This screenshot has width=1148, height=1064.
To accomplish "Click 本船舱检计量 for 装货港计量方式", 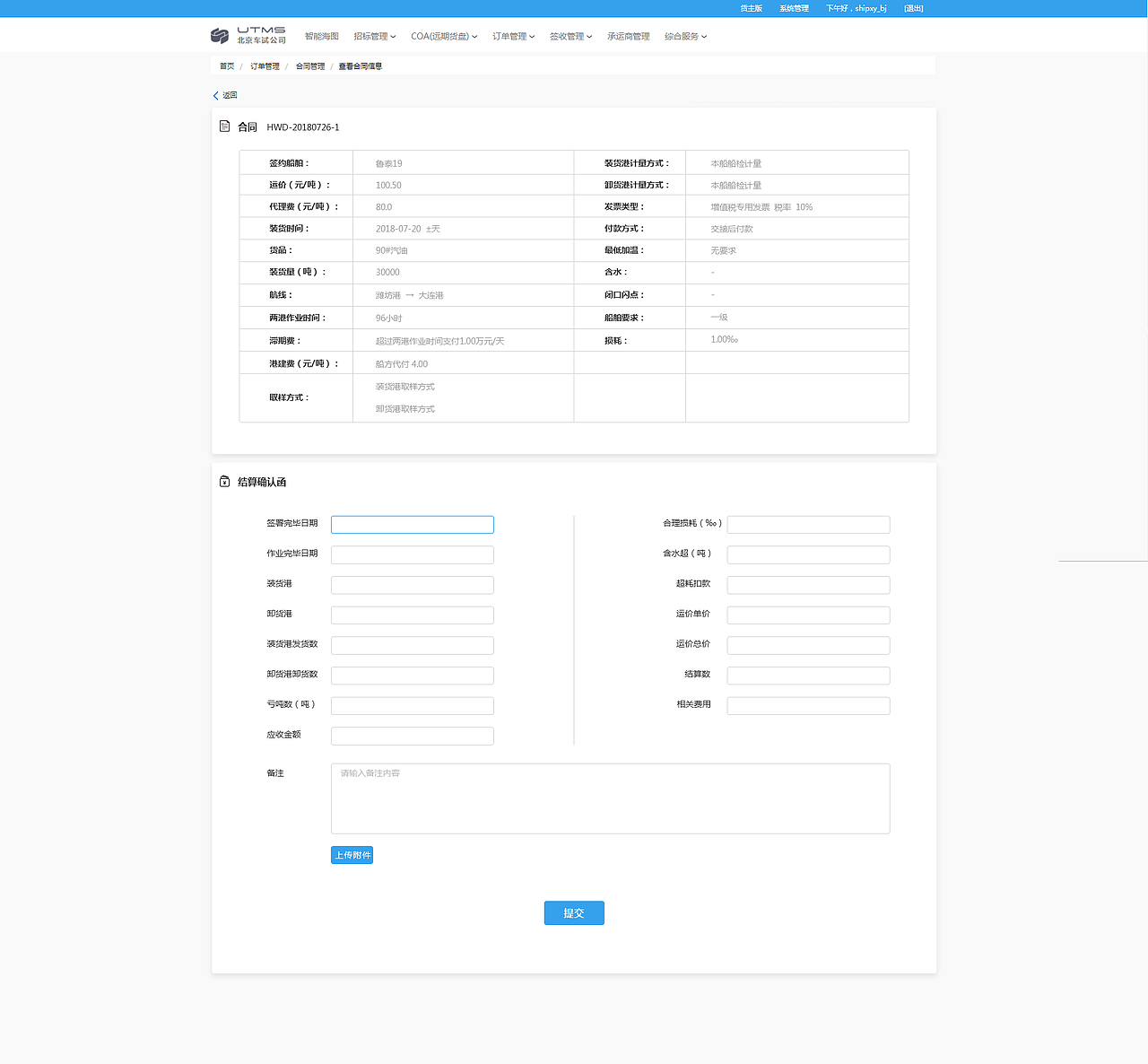I will [736, 163].
